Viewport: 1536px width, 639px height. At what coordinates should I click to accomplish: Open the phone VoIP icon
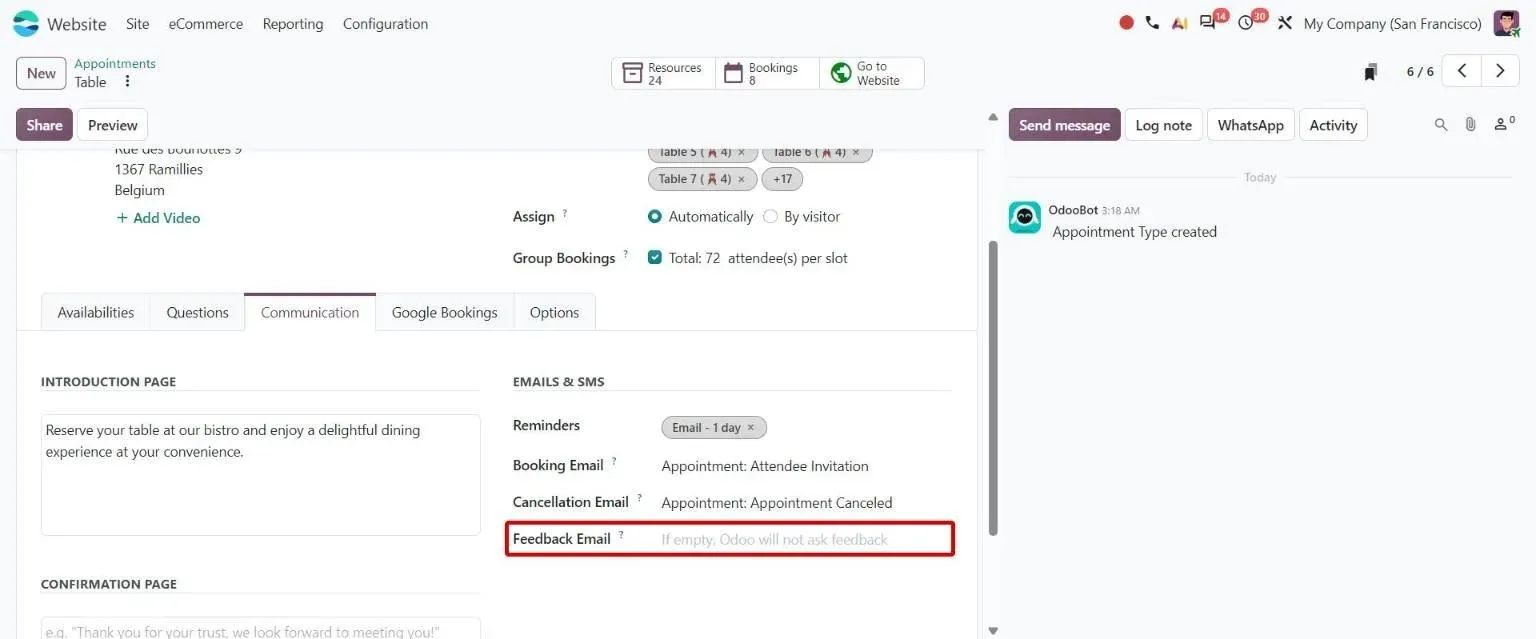[x=1152, y=23]
